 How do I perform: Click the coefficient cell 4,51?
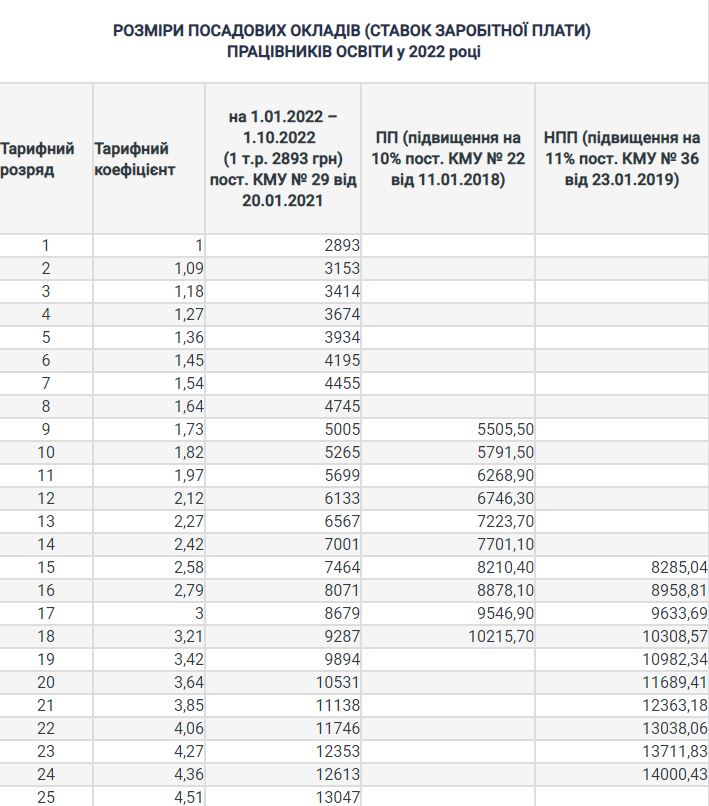coord(186,797)
